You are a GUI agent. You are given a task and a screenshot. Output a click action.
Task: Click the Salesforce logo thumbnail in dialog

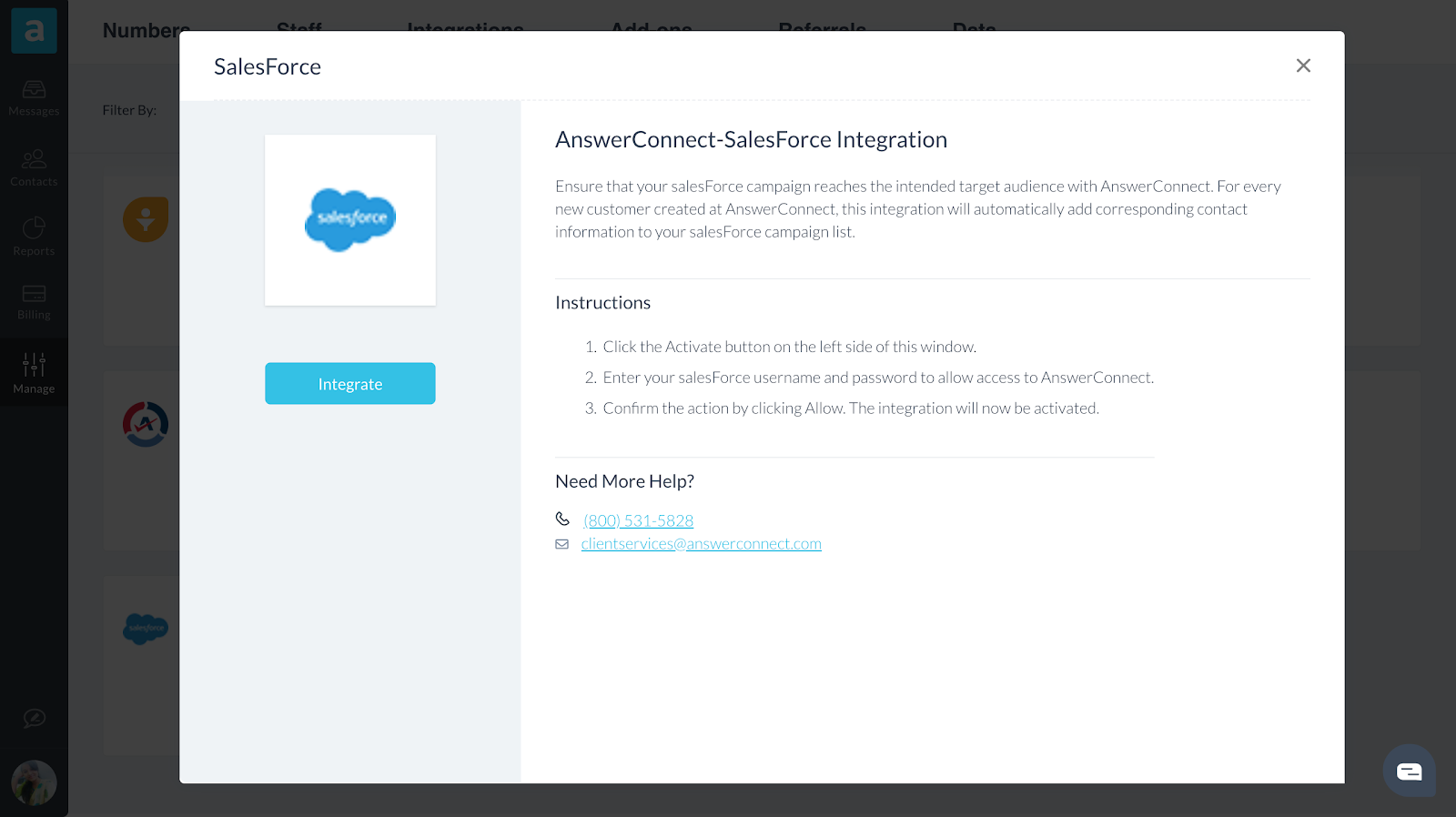tap(350, 220)
